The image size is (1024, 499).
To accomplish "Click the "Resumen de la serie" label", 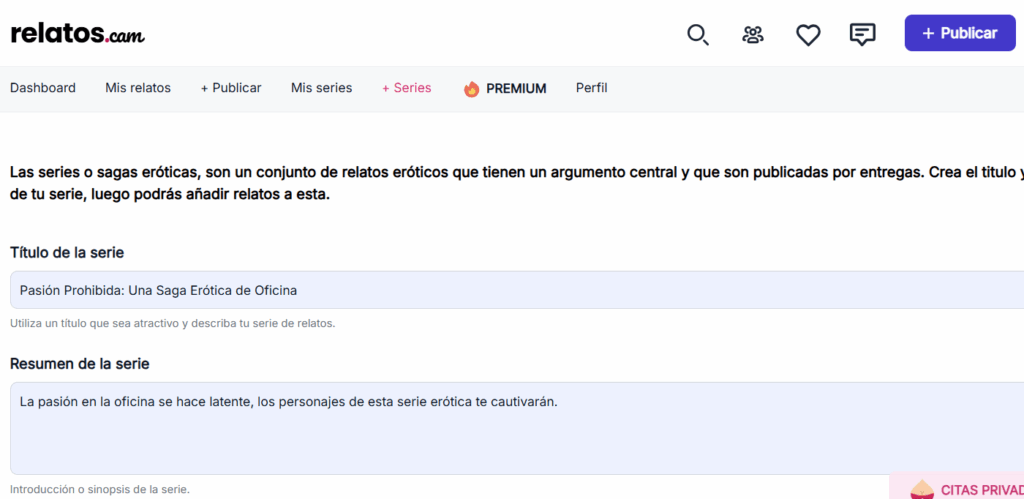I will tap(80, 364).
